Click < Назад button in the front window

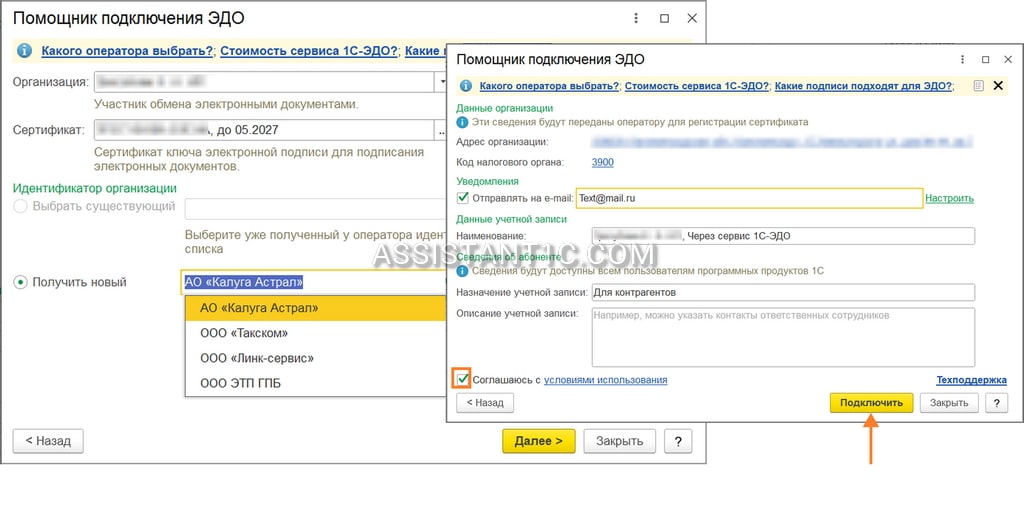pyautogui.click(x=485, y=402)
